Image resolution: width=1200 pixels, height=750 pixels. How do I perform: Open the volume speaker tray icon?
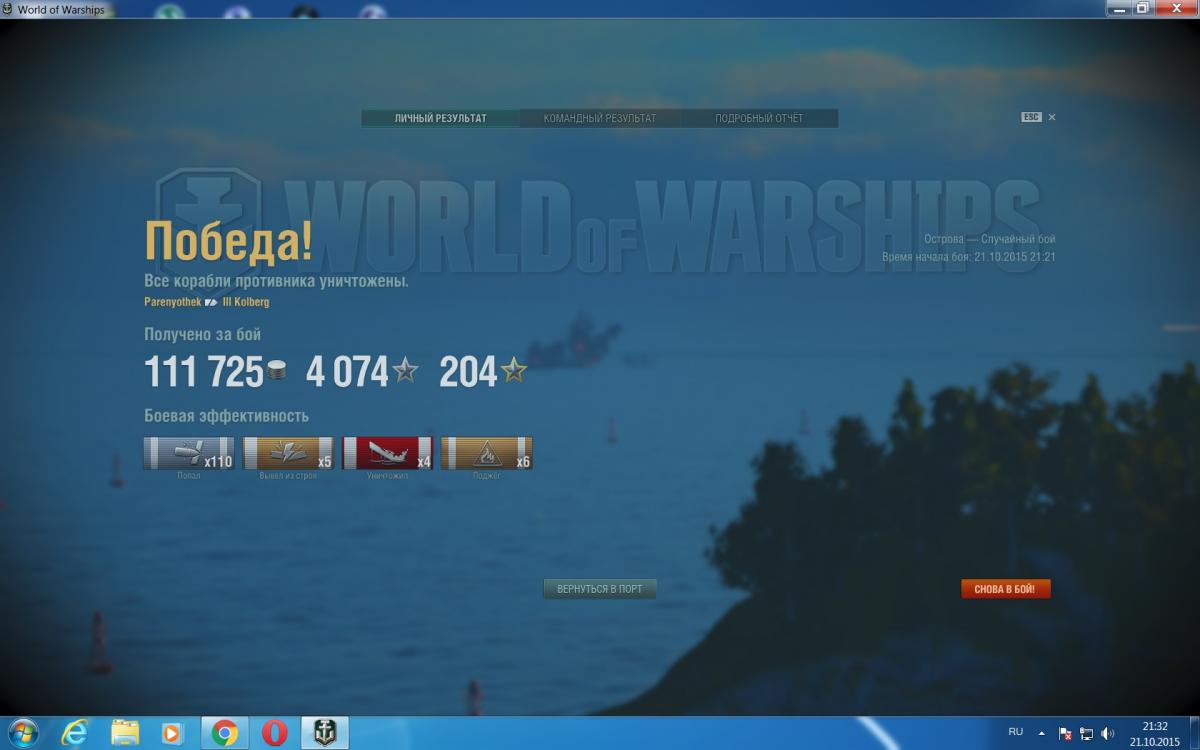(1107, 734)
